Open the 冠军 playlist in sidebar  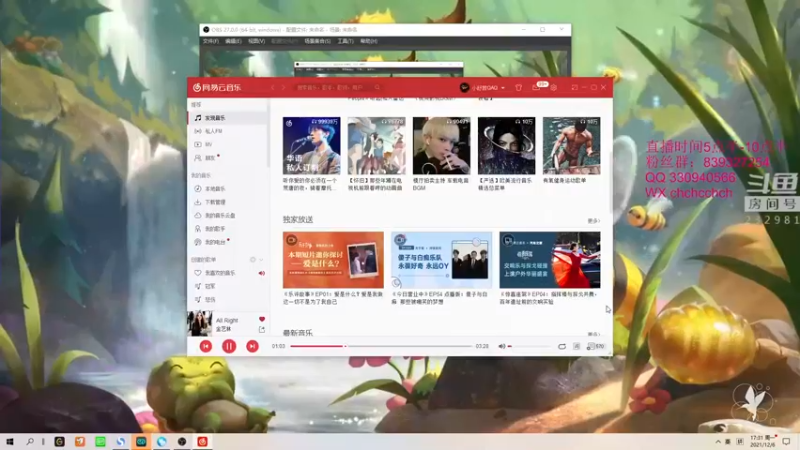tap(227, 286)
